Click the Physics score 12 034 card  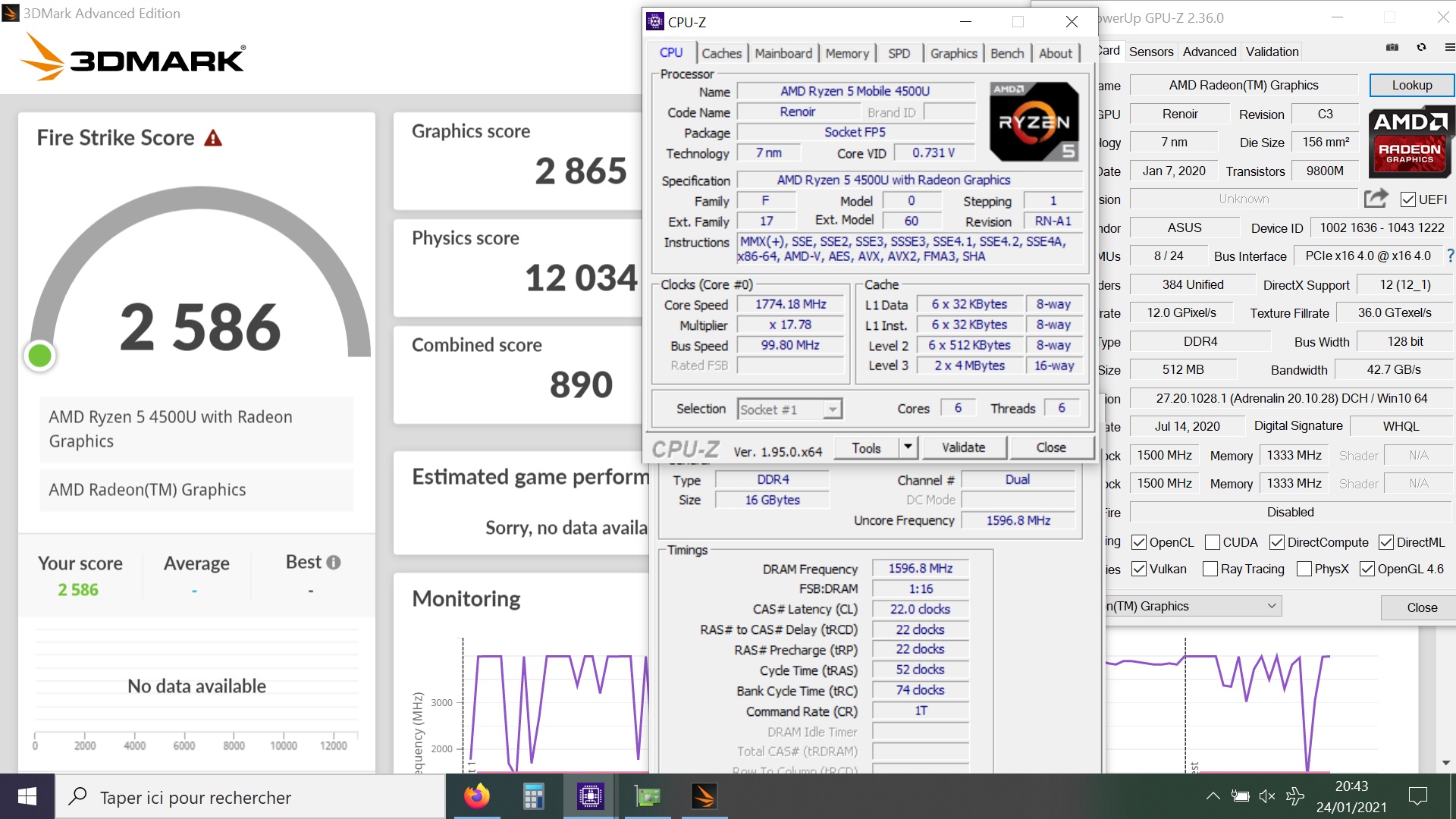point(518,267)
